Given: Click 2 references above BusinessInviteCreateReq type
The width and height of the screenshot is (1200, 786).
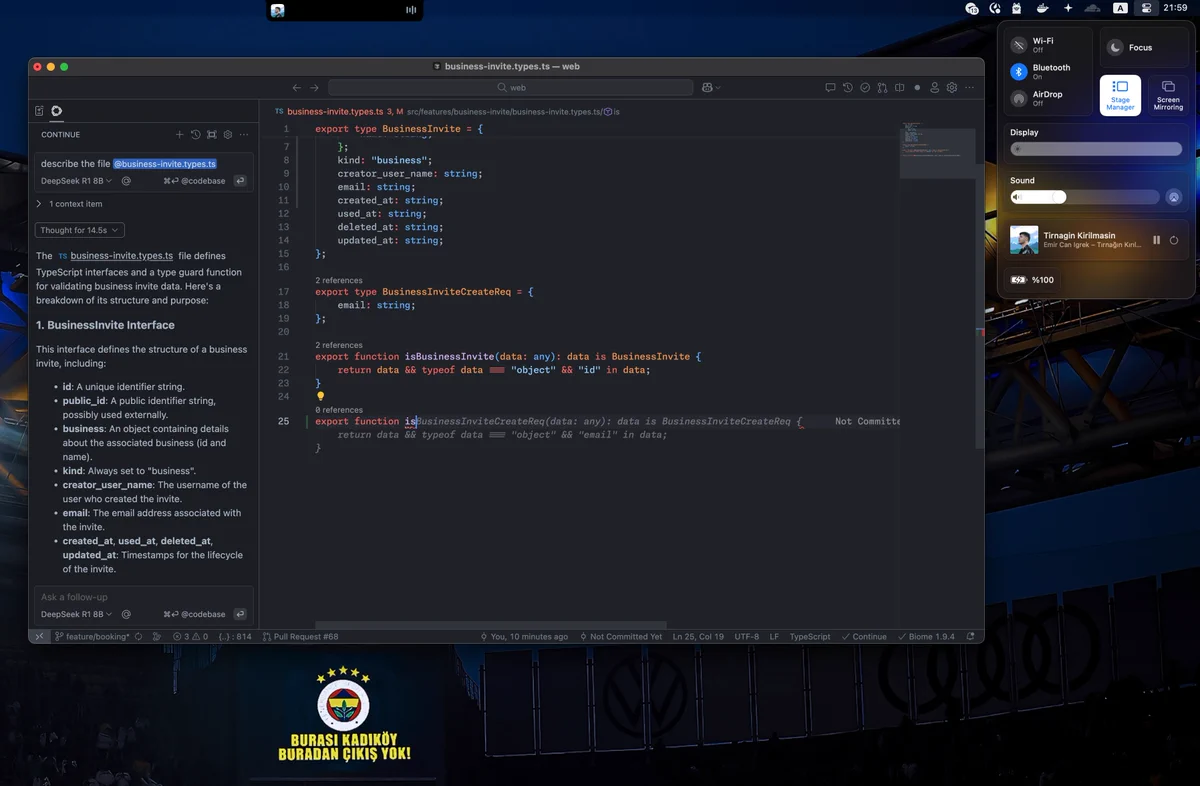Looking at the screenshot, I should point(339,280).
